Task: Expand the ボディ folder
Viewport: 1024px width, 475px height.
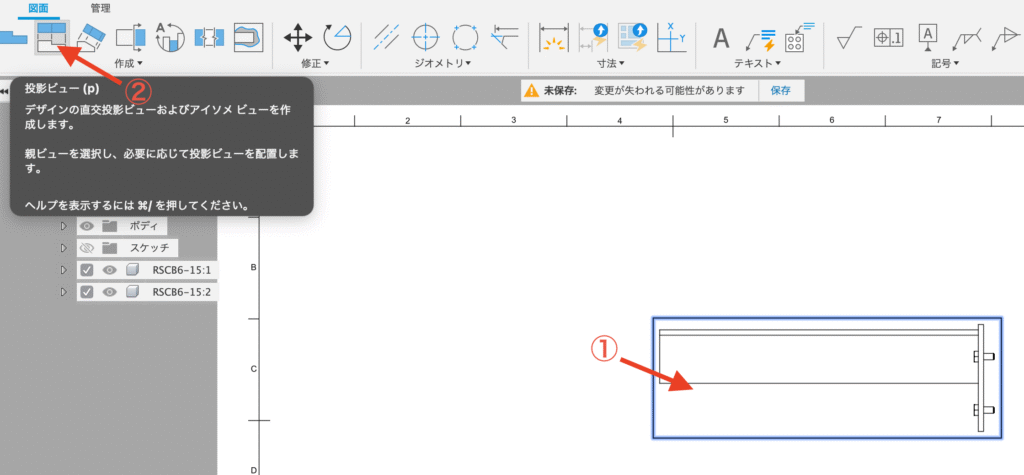Action: point(63,226)
